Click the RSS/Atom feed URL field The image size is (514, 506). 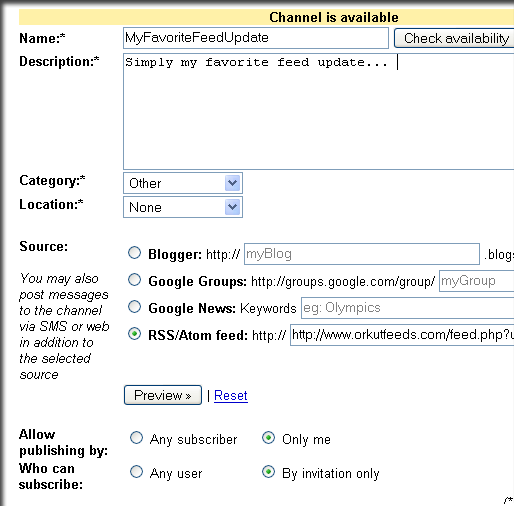point(402,335)
